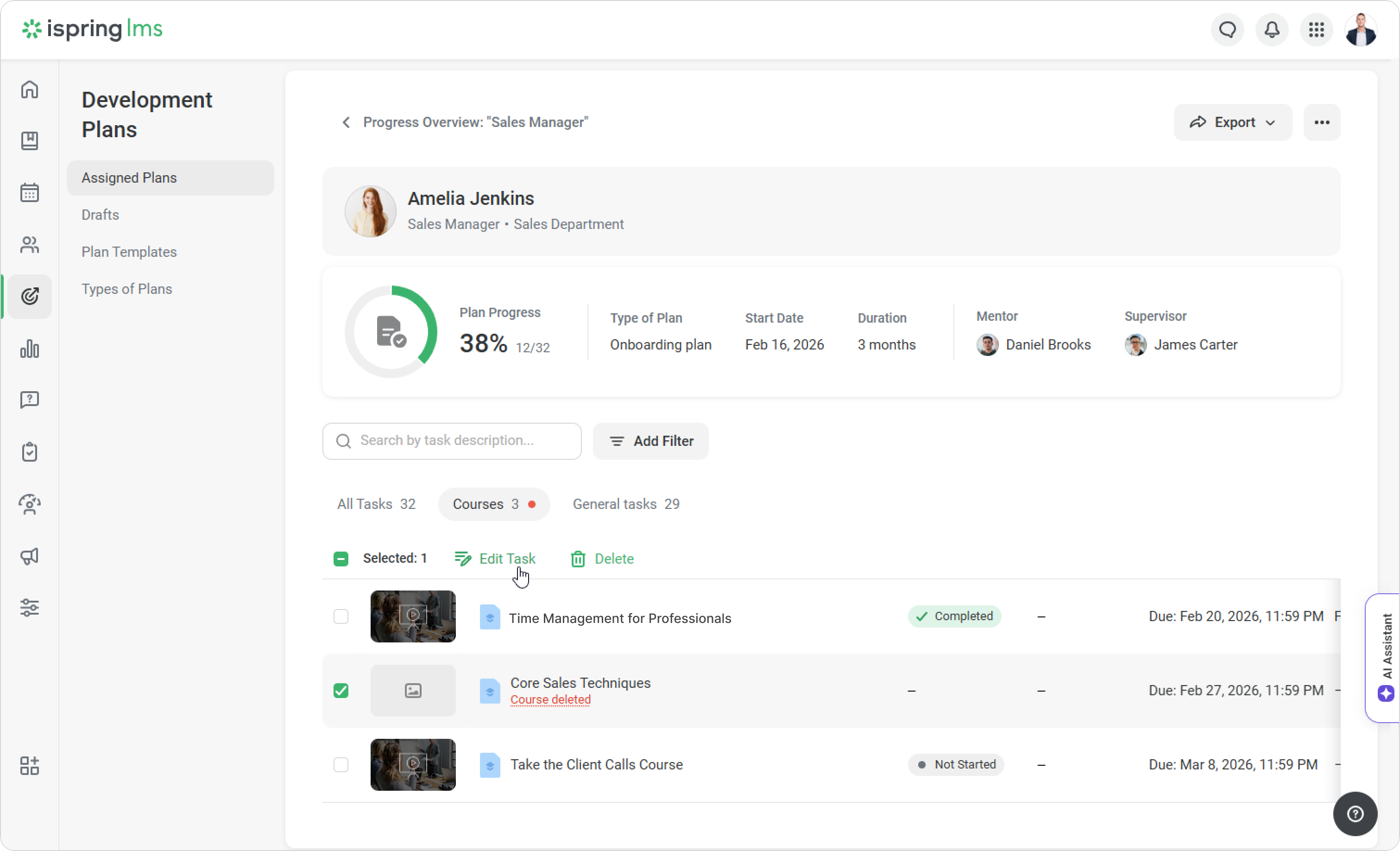Open the users icon in sidebar
The image size is (1400, 851).
tap(30, 245)
